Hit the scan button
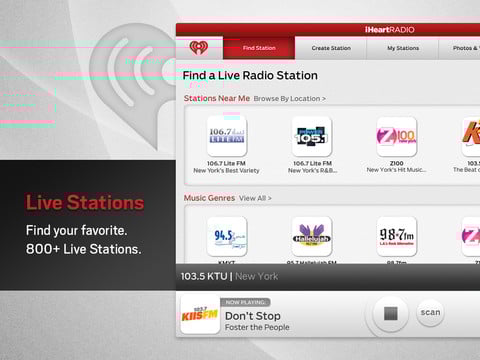The height and width of the screenshot is (360, 480). (x=430, y=312)
